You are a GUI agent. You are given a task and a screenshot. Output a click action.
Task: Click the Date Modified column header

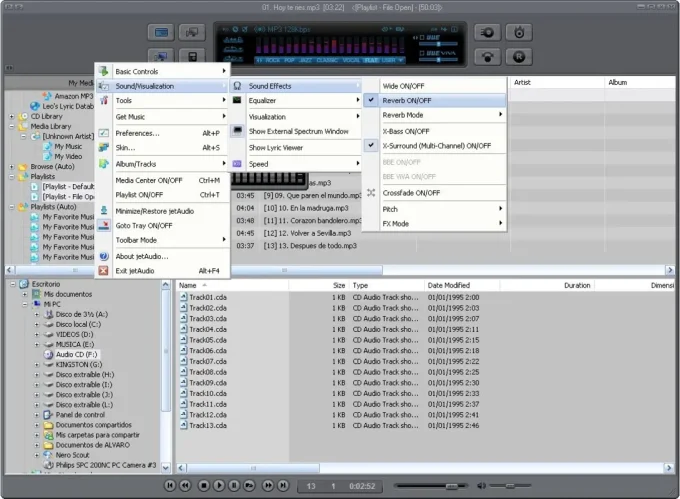(448, 285)
